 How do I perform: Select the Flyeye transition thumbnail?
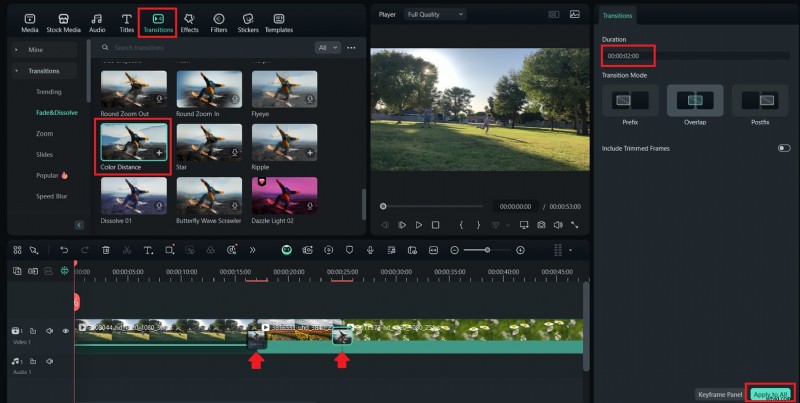284,89
